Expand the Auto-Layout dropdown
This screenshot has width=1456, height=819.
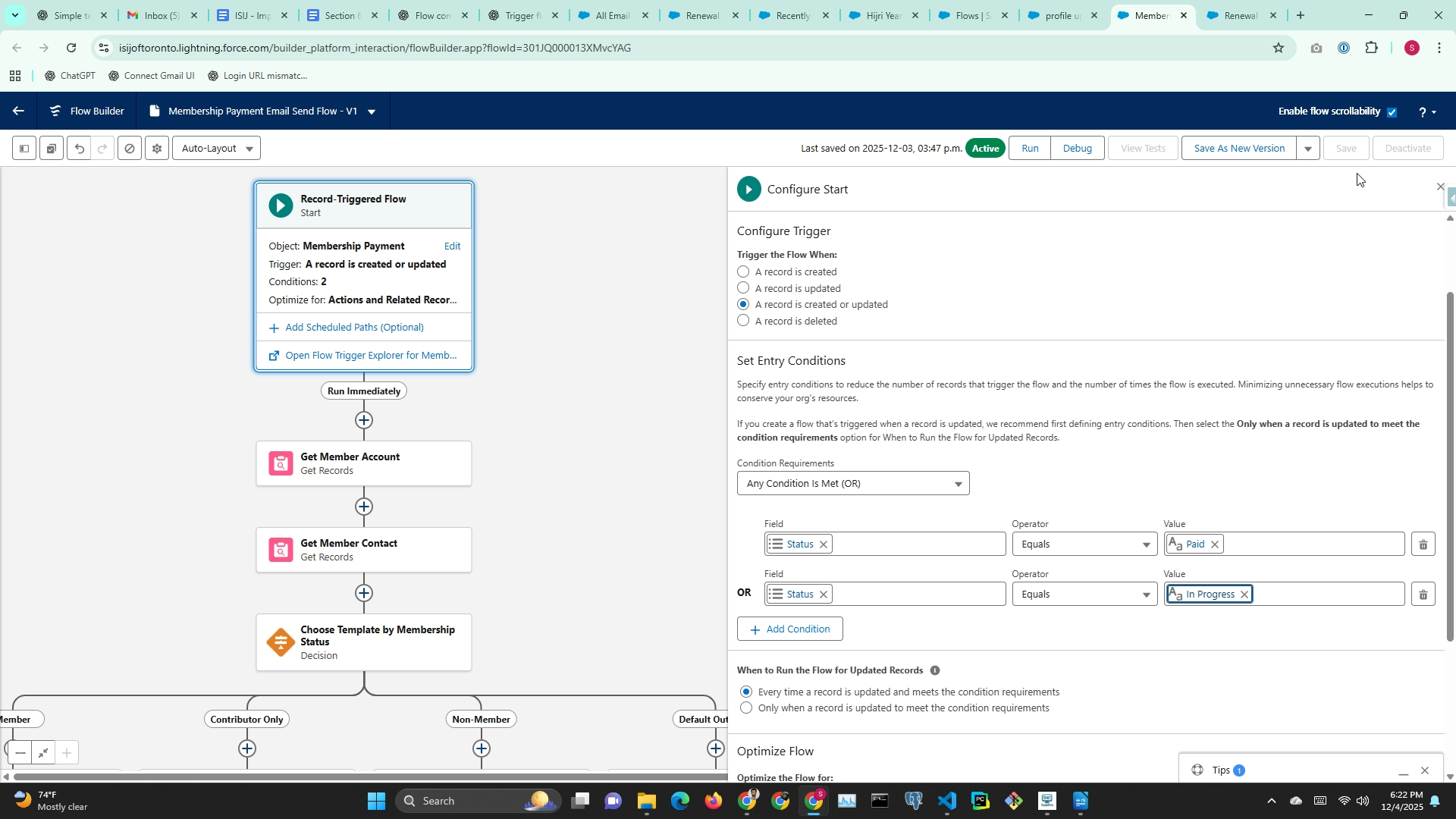[217, 149]
